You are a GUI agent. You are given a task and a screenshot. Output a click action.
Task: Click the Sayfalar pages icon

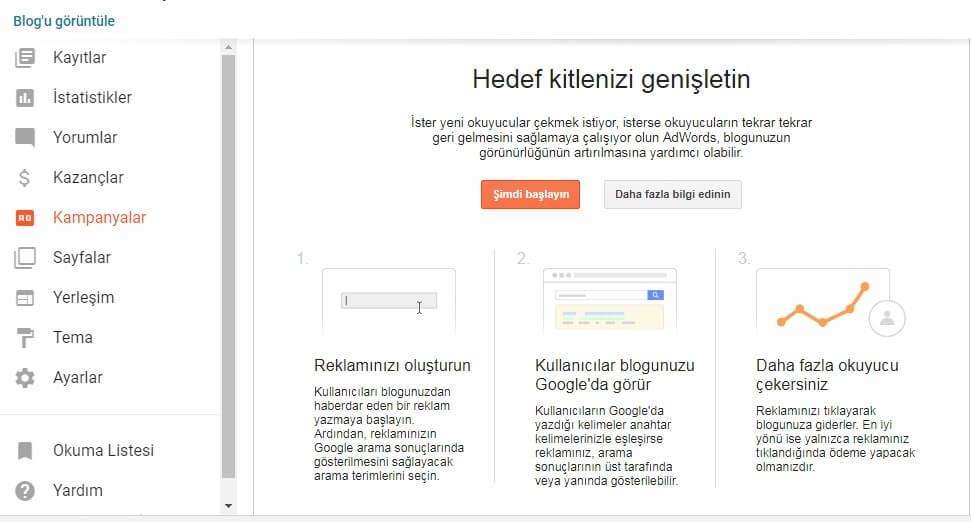pyautogui.click(x=25, y=258)
